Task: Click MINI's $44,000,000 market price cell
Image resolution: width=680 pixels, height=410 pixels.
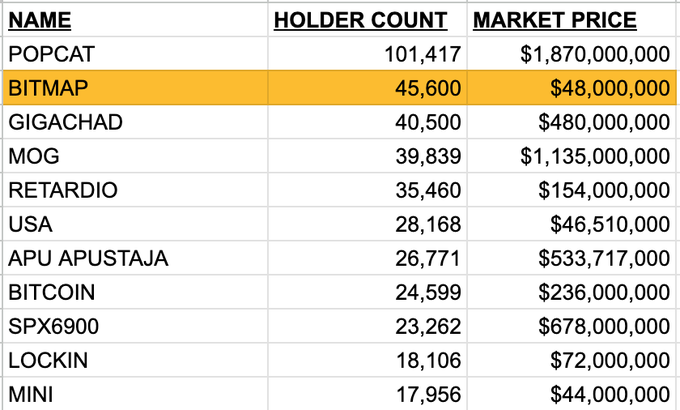Action: click(610, 394)
